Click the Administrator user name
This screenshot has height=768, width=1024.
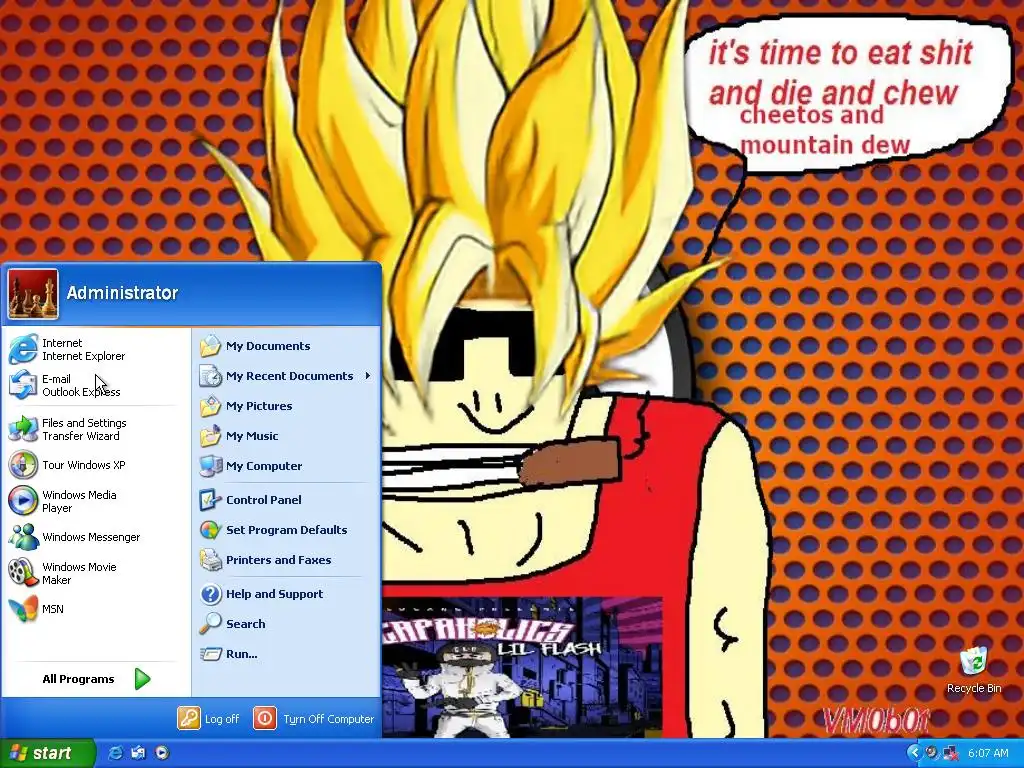(122, 293)
